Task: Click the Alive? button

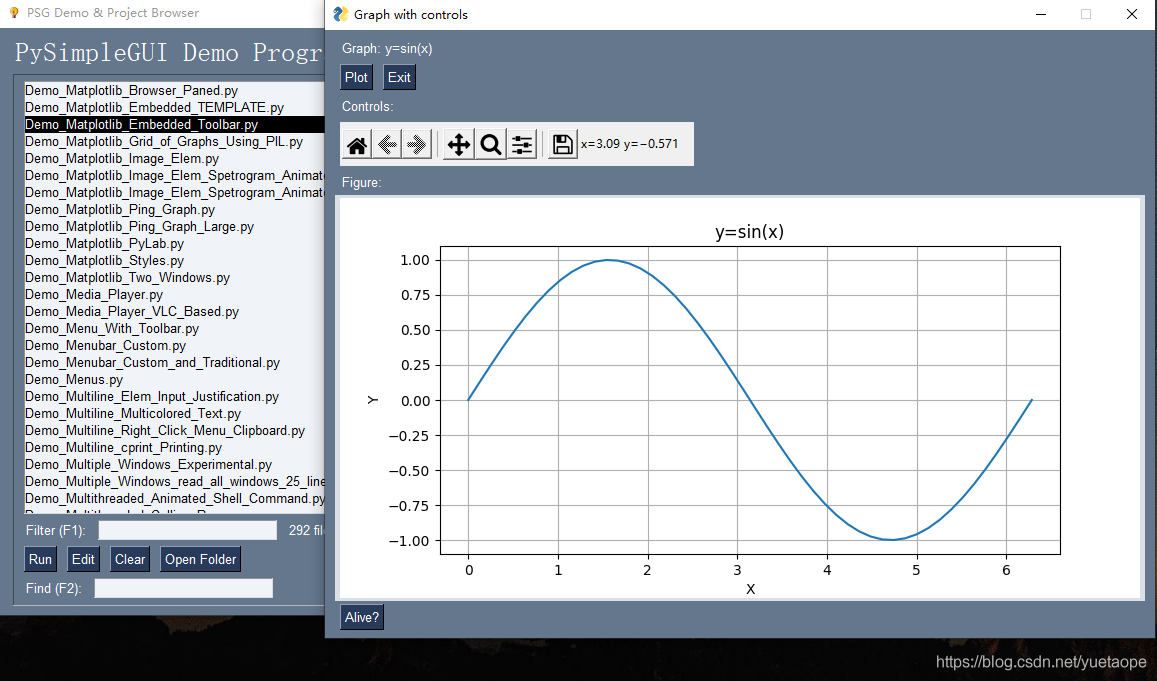Action: click(362, 618)
